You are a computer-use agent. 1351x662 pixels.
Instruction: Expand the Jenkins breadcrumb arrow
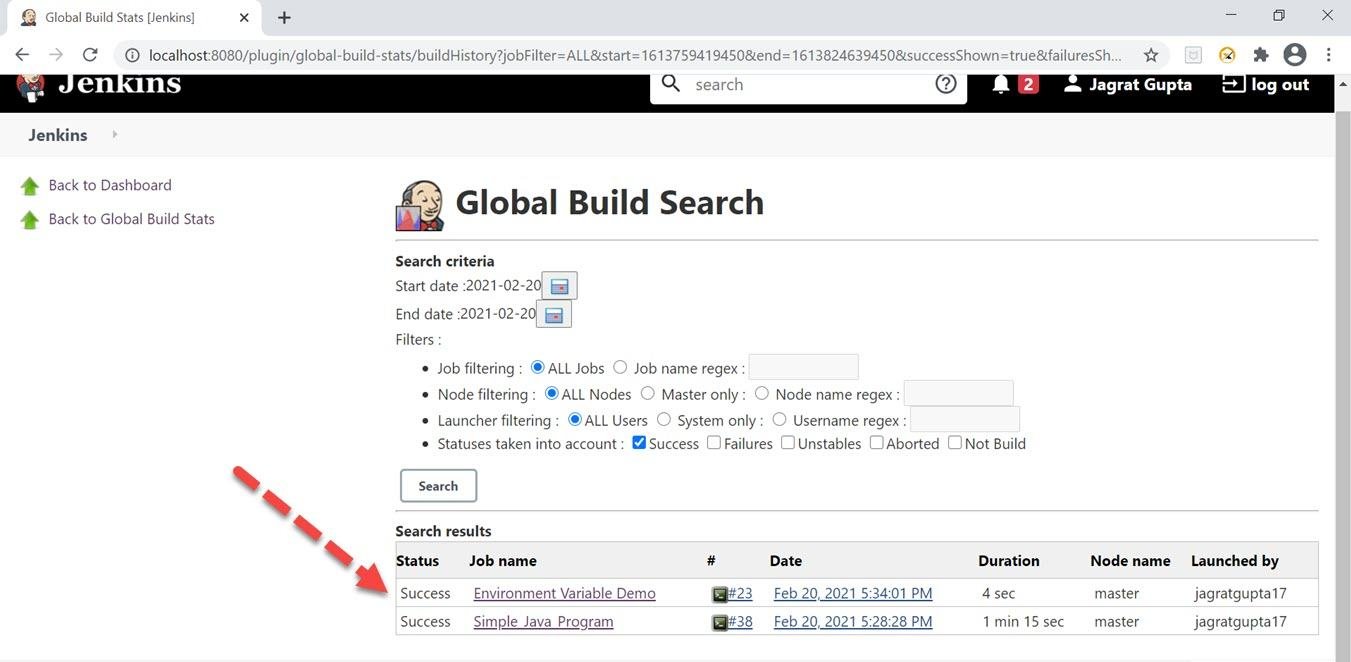[x=114, y=134]
